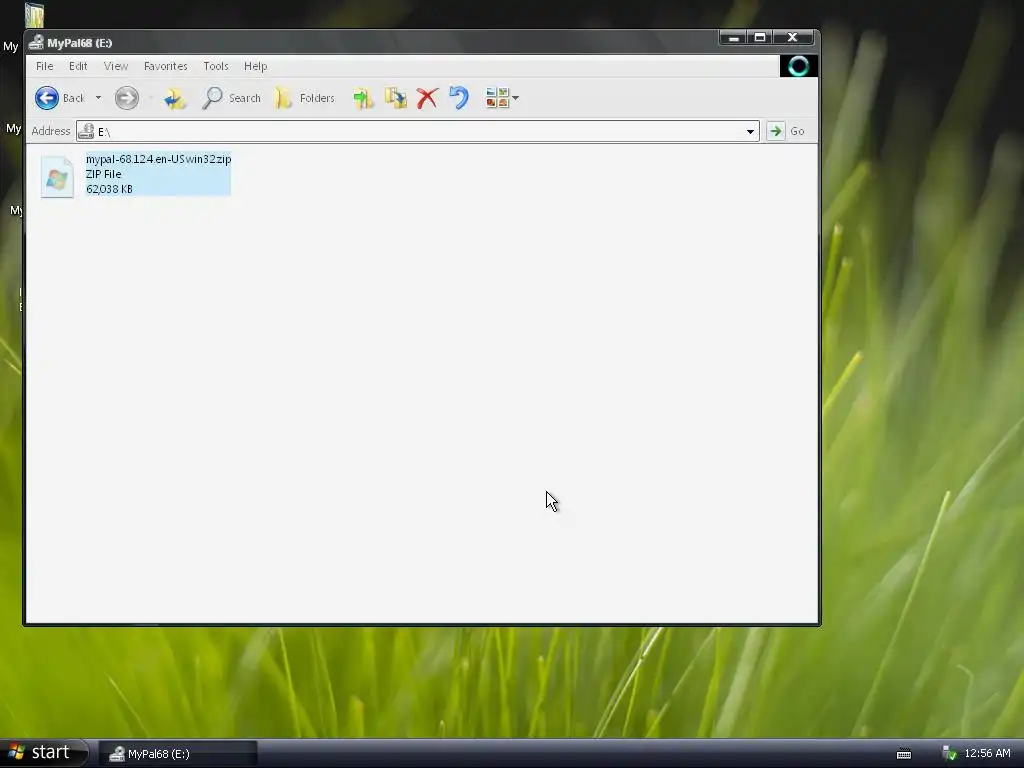Click the Move To toolbar icon
Screen dimensions: 1024x768
(363, 98)
